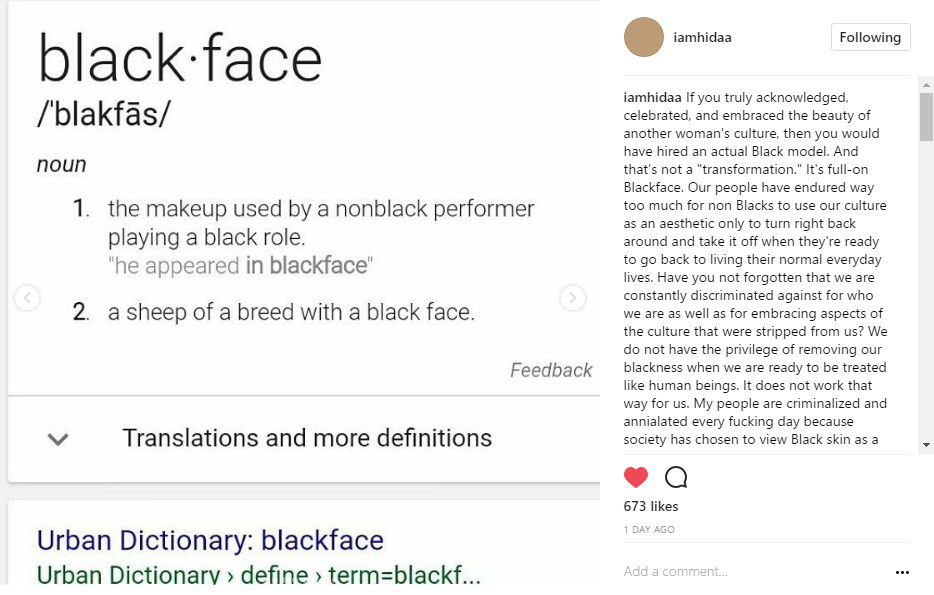Image resolution: width=934 pixels, height=595 pixels.
Task: Open the three-dots more options menu
Action: (x=902, y=572)
